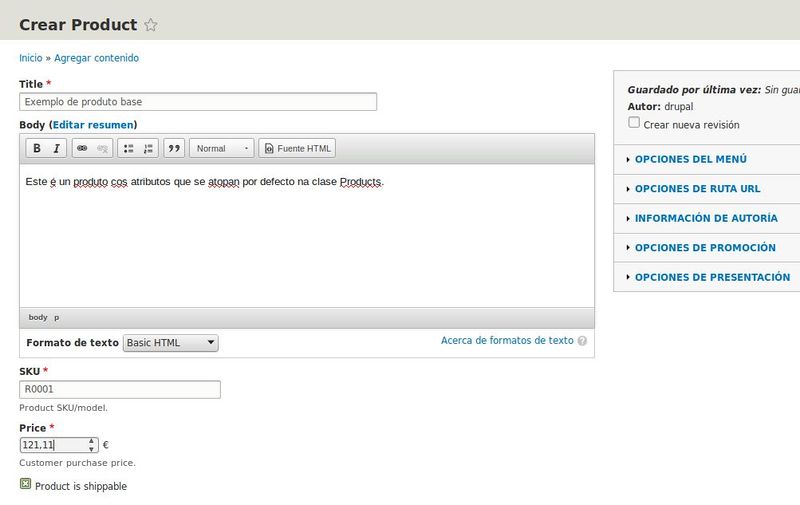
Task: Add the page to shortcuts with the star icon
Action: 151,24
